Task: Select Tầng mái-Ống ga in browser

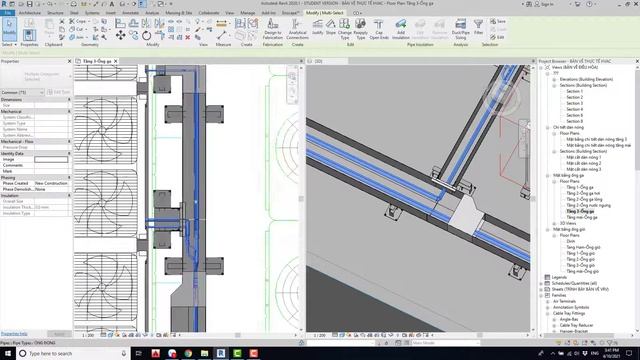Action: [582, 218]
